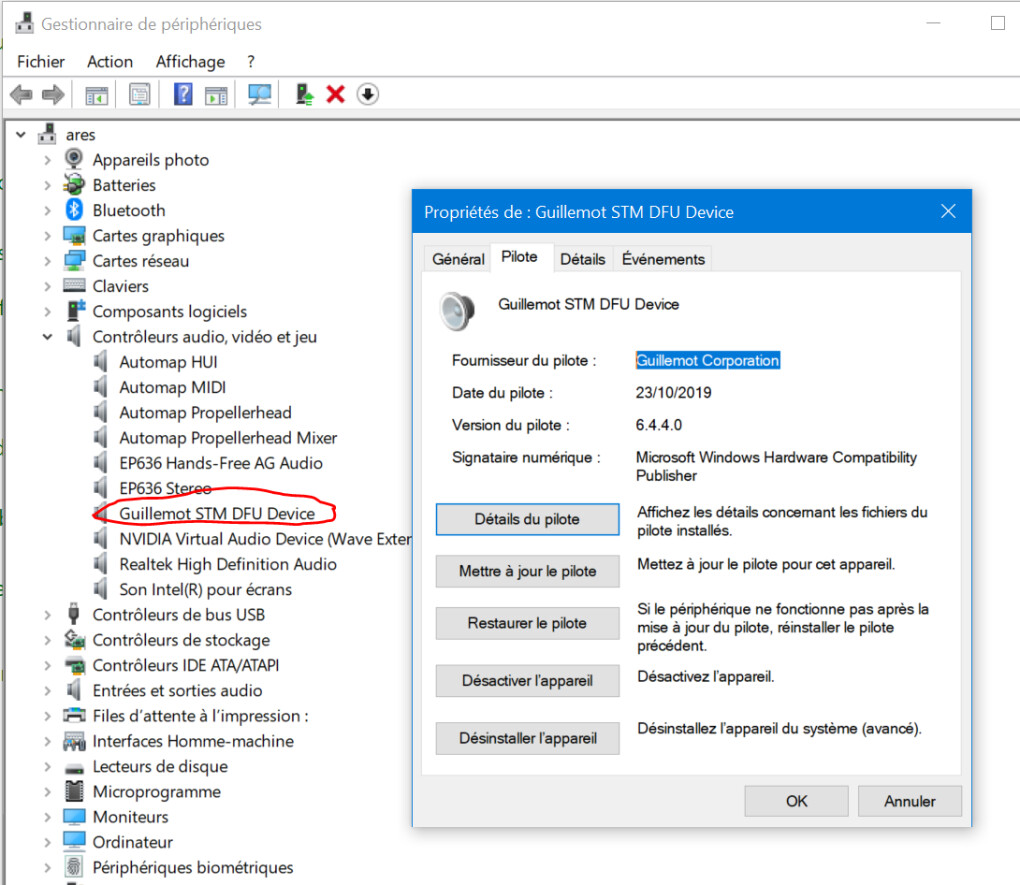The height and width of the screenshot is (885, 1020).
Task: Click Désinstaller l'appareil button
Action: (x=527, y=739)
